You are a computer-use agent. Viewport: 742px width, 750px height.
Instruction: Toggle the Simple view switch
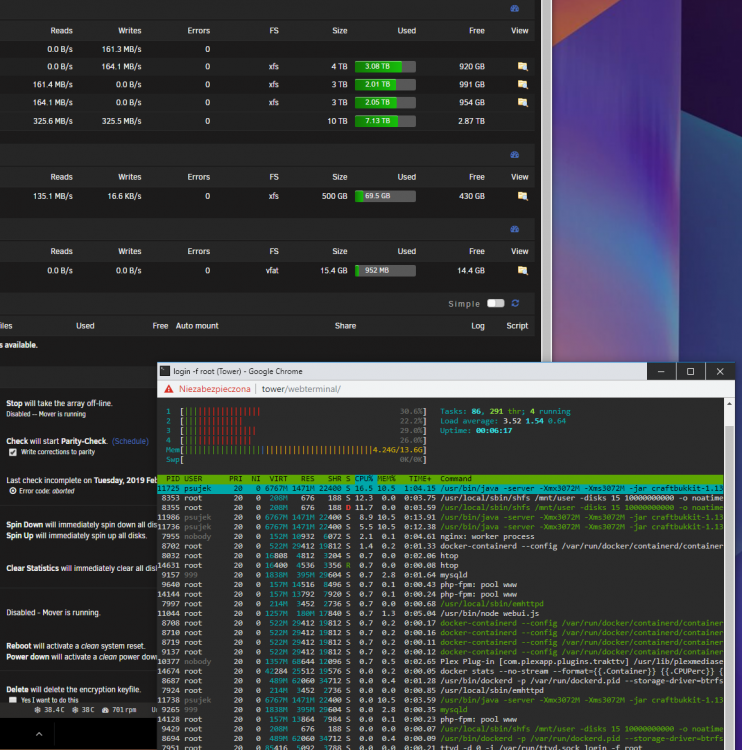coord(496,303)
